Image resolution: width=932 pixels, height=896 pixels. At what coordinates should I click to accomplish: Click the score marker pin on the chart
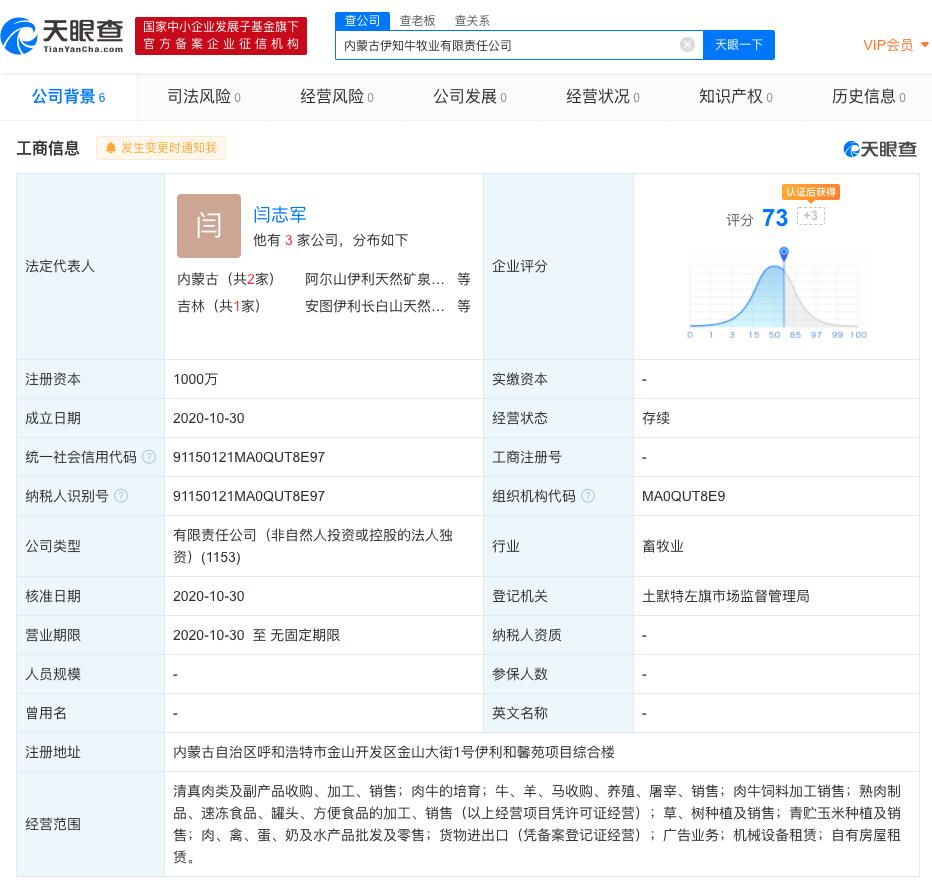(x=783, y=254)
